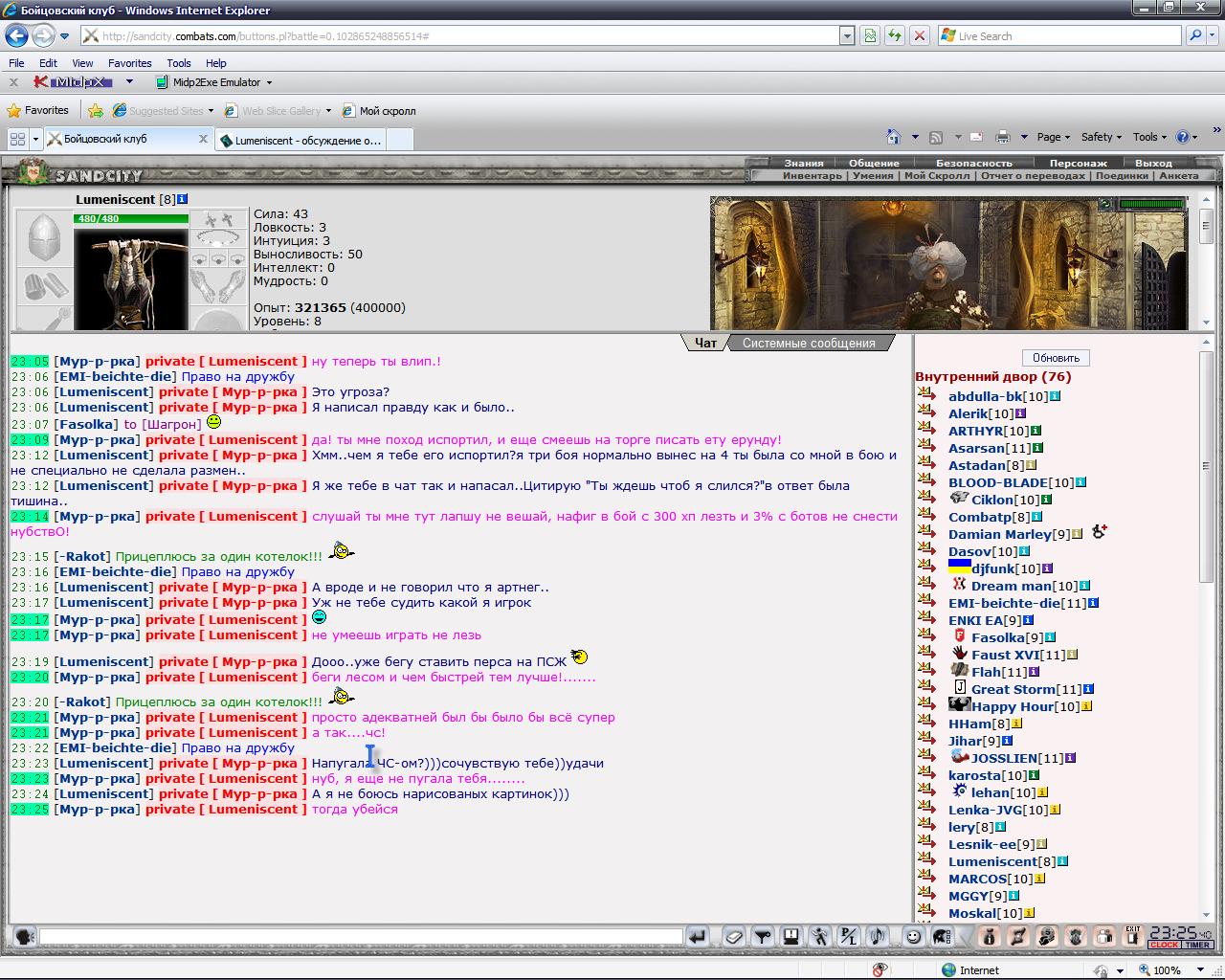Viewport: 1225px width, 980px height.
Task: Open the Favorites menu in menu bar
Action: click(x=129, y=63)
